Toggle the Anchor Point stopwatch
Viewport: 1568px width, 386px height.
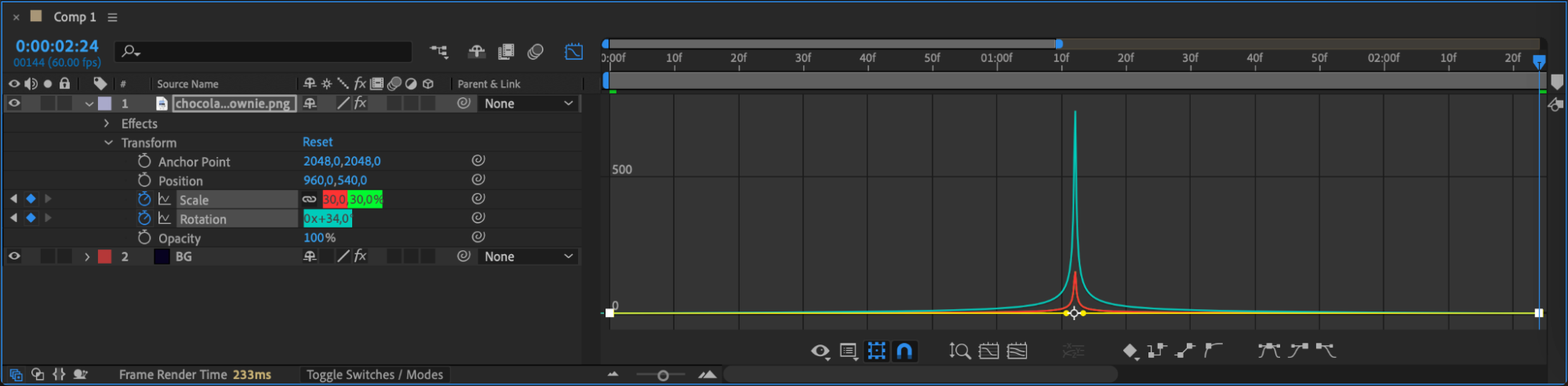click(144, 161)
